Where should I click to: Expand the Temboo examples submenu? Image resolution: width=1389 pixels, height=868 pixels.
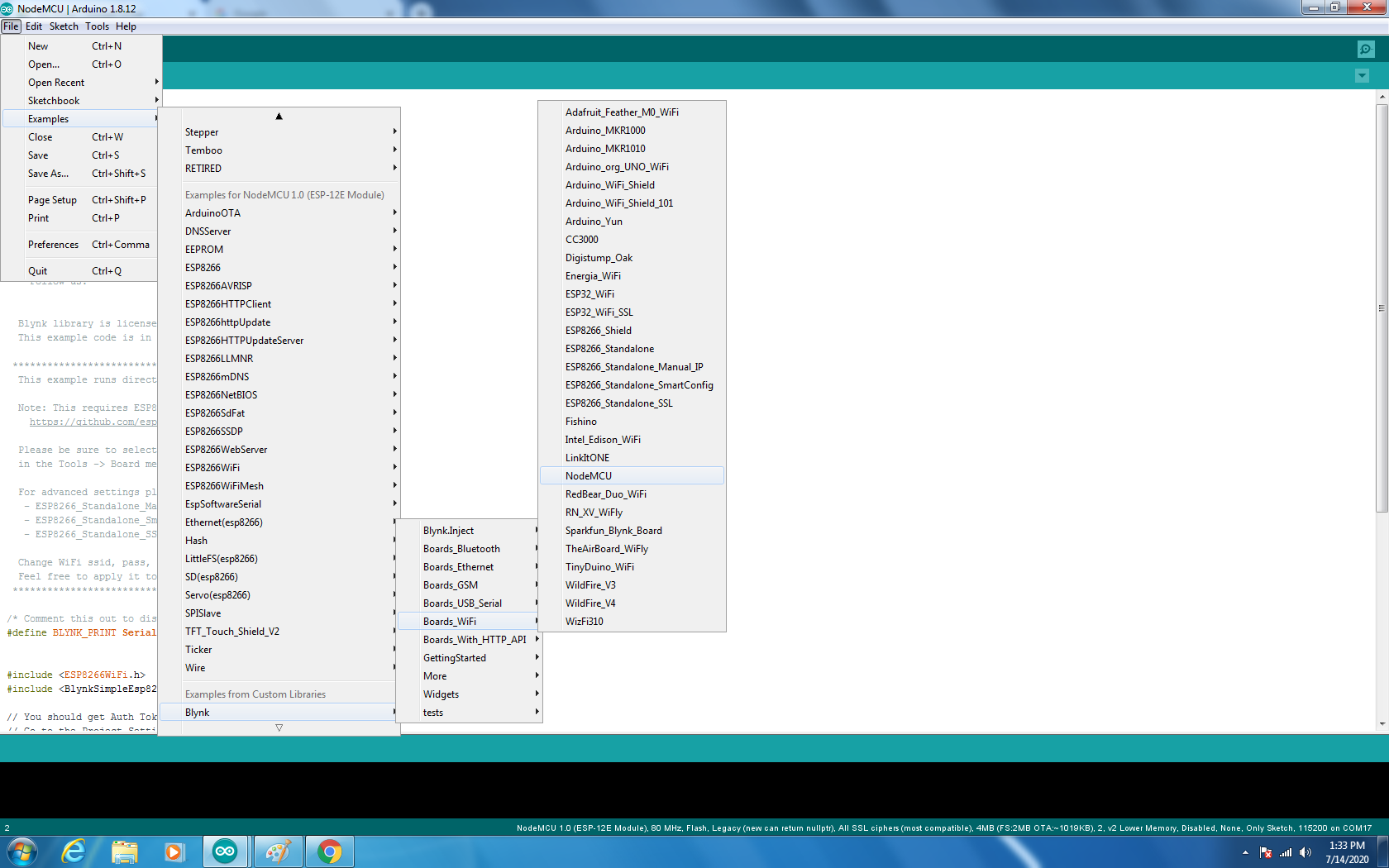pyautogui.click(x=279, y=150)
